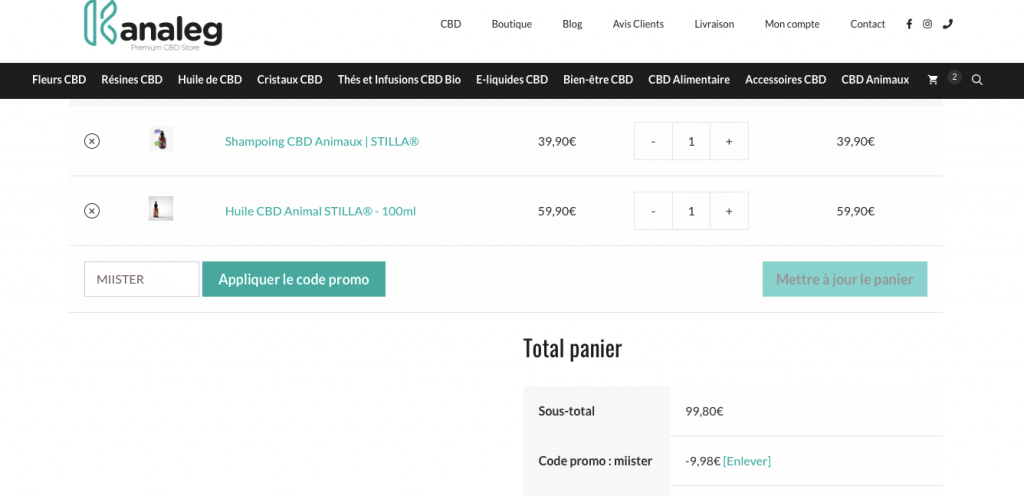Open Avis Clients in top menu
The width and height of the screenshot is (1024, 496).
click(638, 24)
